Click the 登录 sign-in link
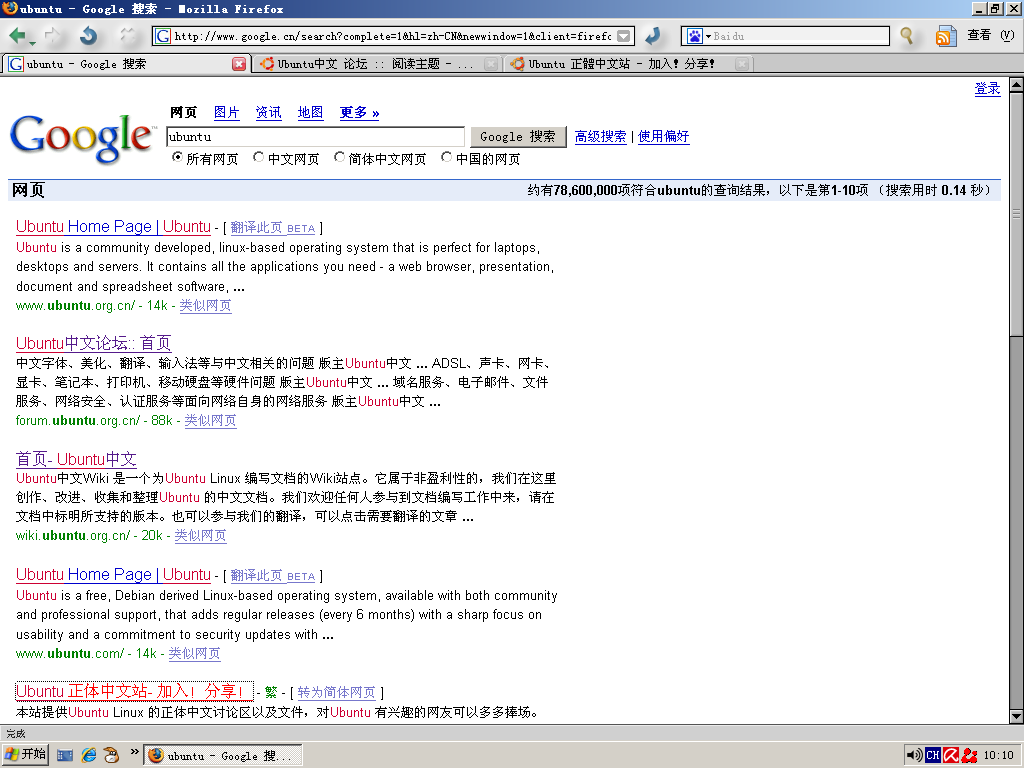Image resolution: width=1024 pixels, height=768 pixels. pyautogui.click(x=987, y=89)
